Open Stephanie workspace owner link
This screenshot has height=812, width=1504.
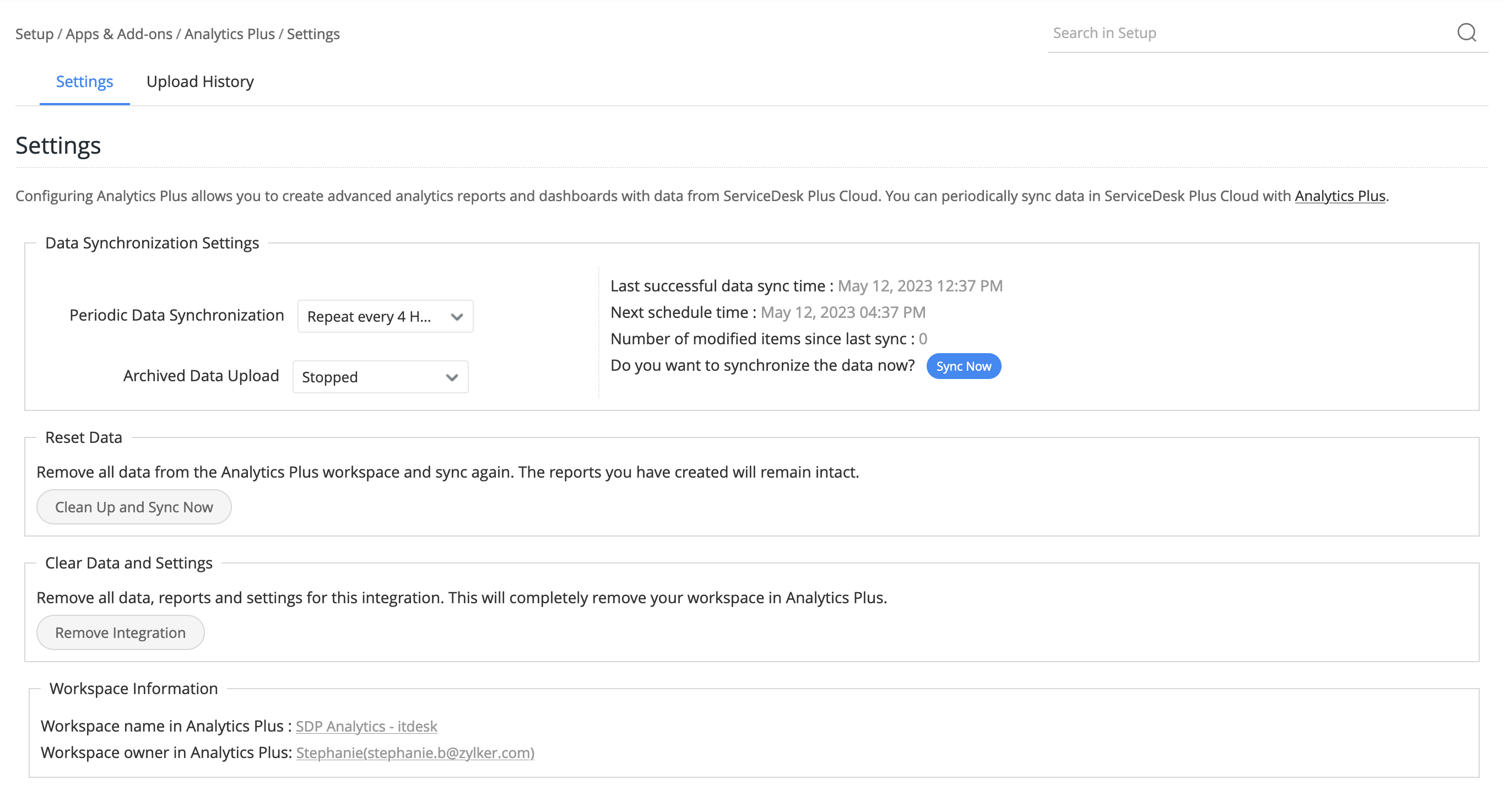[415, 753]
